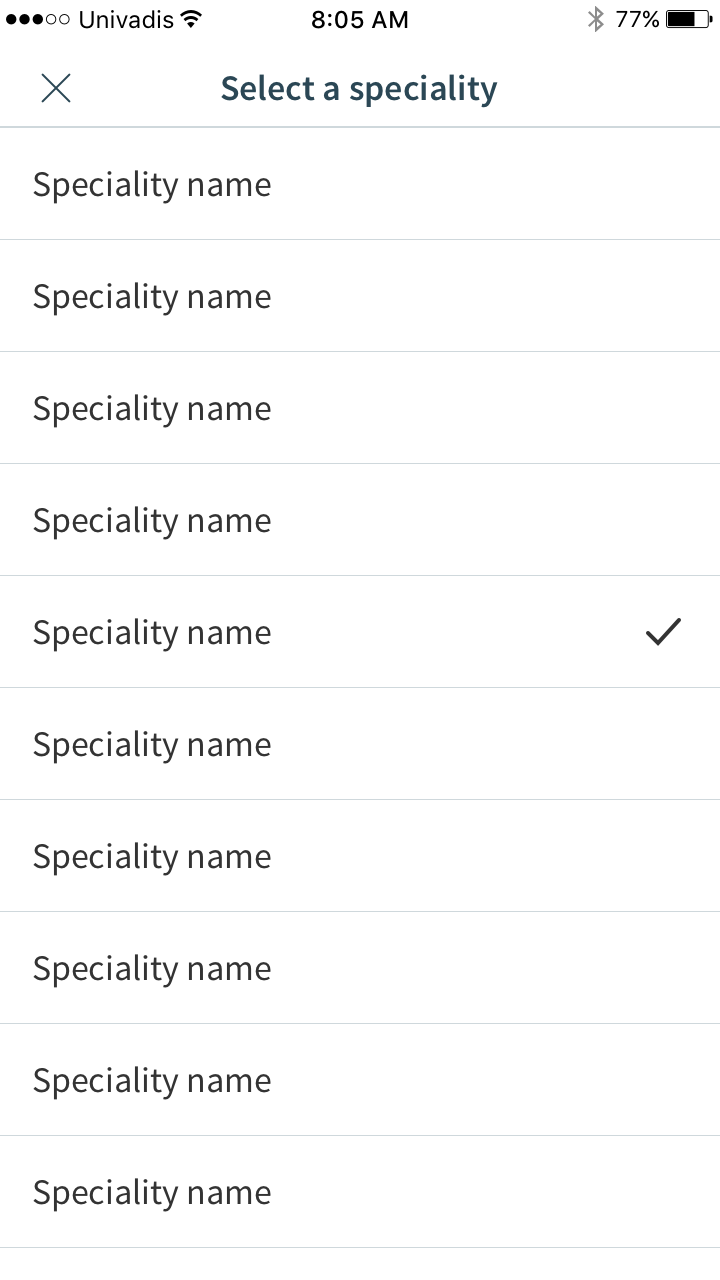Tap the 77% battery percentage text

click(x=637, y=19)
